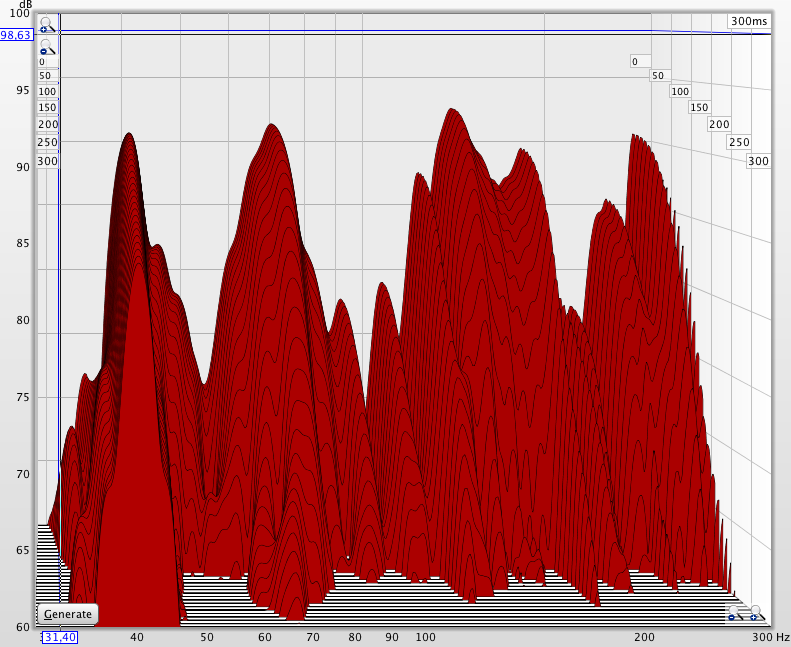Click the 150 ms label in left time scale
The height and width of the screenshot is (647, 791).
(x=47, y=107)
